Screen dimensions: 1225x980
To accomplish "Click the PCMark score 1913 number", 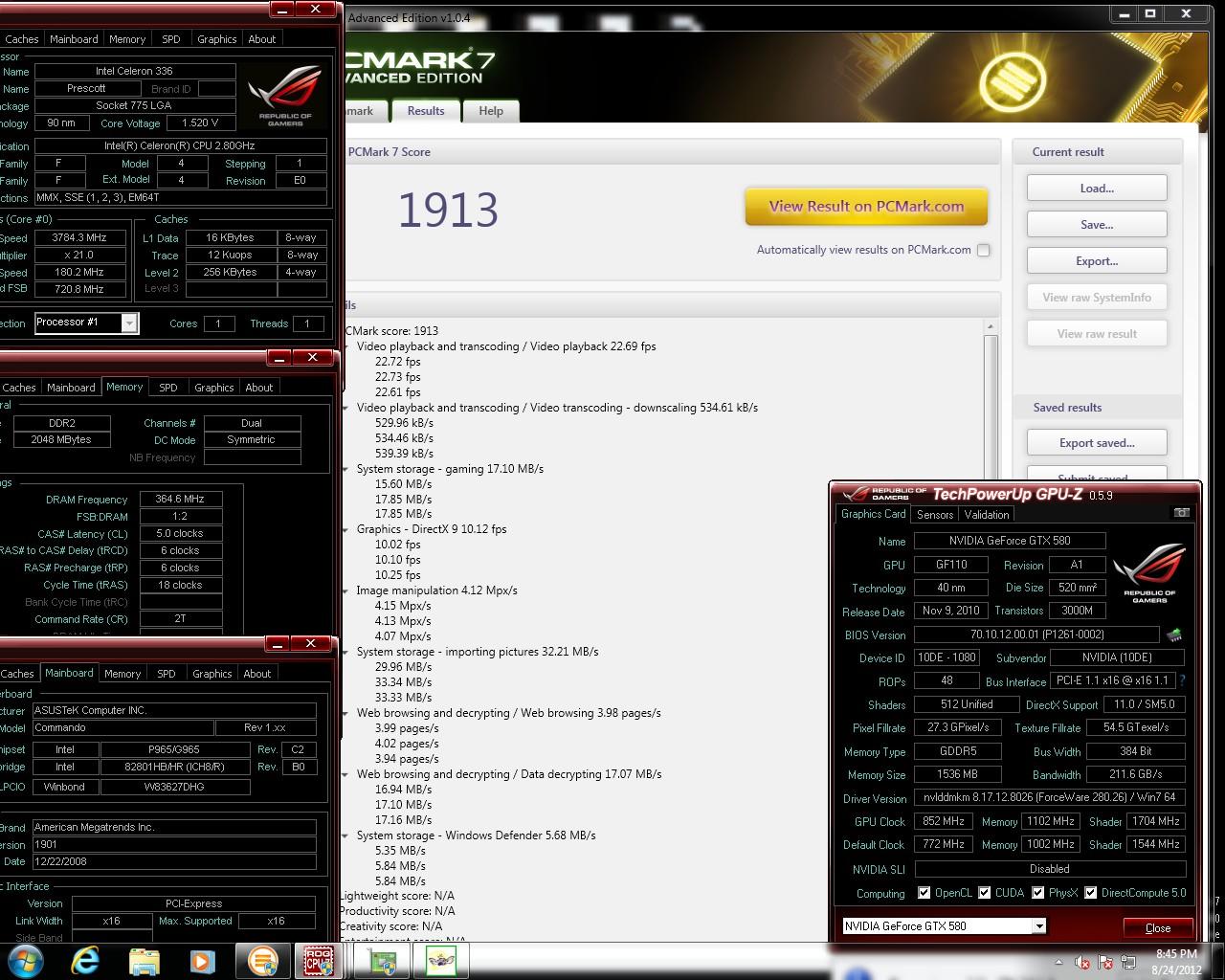I will pos(448,210).
